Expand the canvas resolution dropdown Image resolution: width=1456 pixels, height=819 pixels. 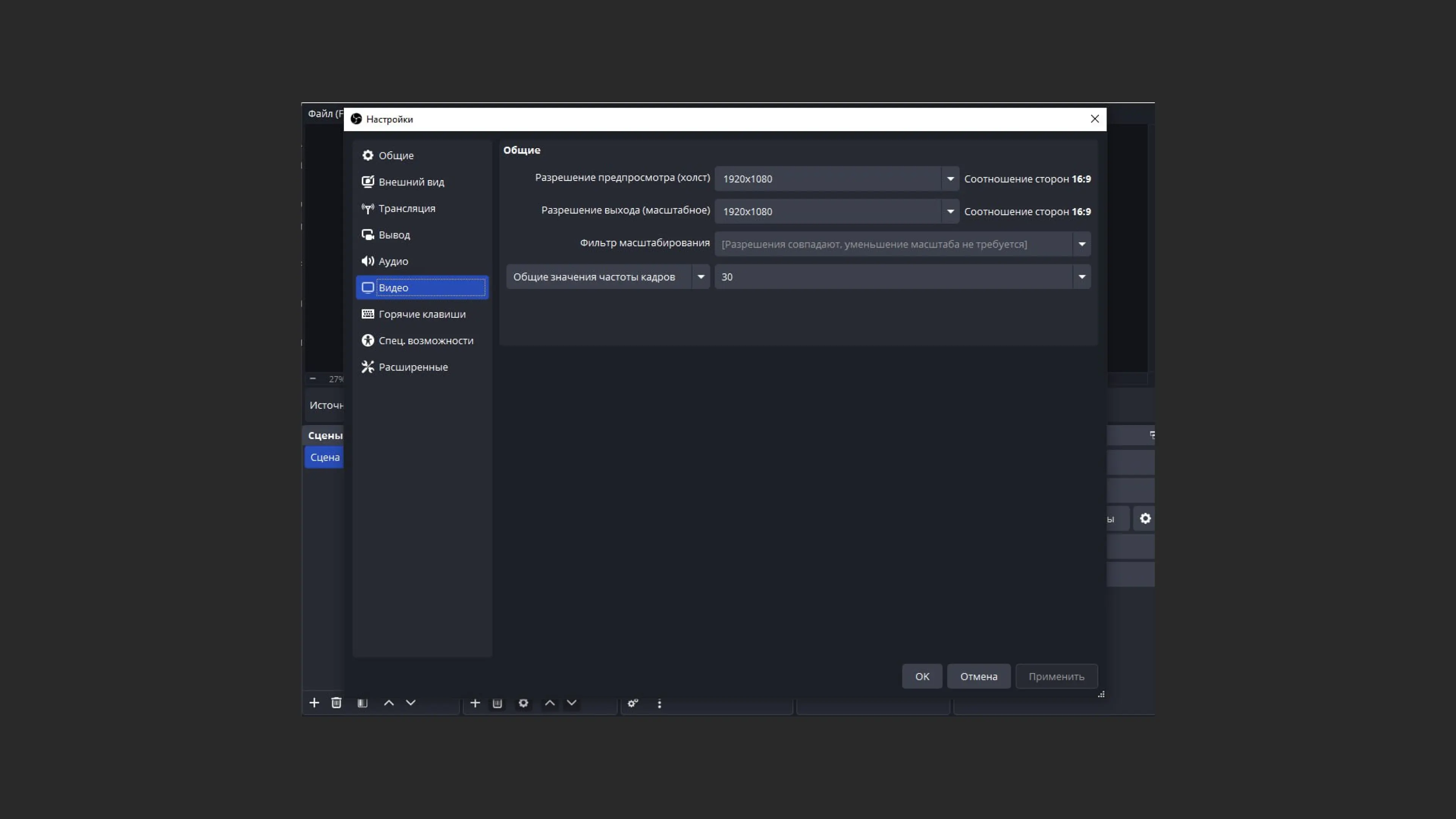[x=950, y=179]
